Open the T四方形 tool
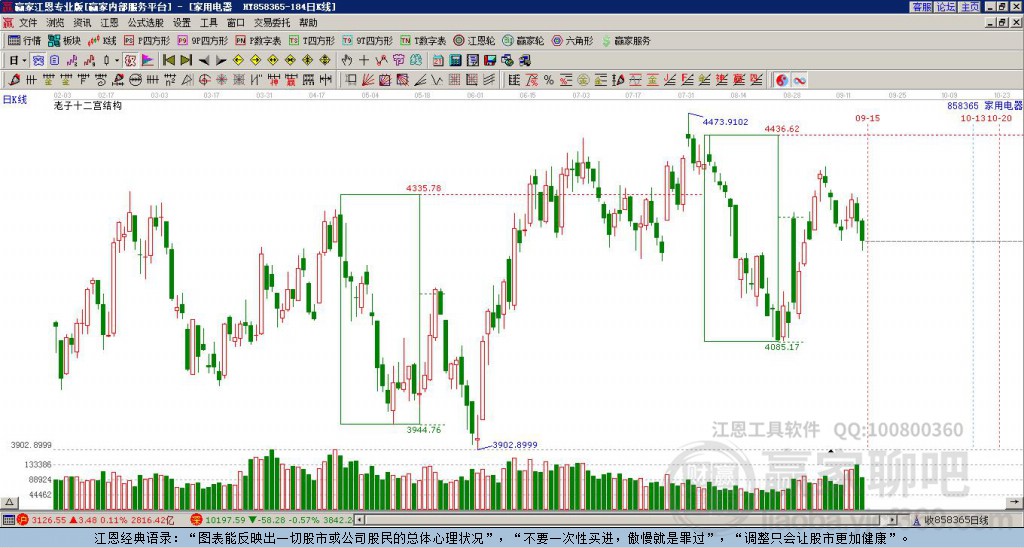Viewport: 1024px width, 548px height. (x=312, y=40)
